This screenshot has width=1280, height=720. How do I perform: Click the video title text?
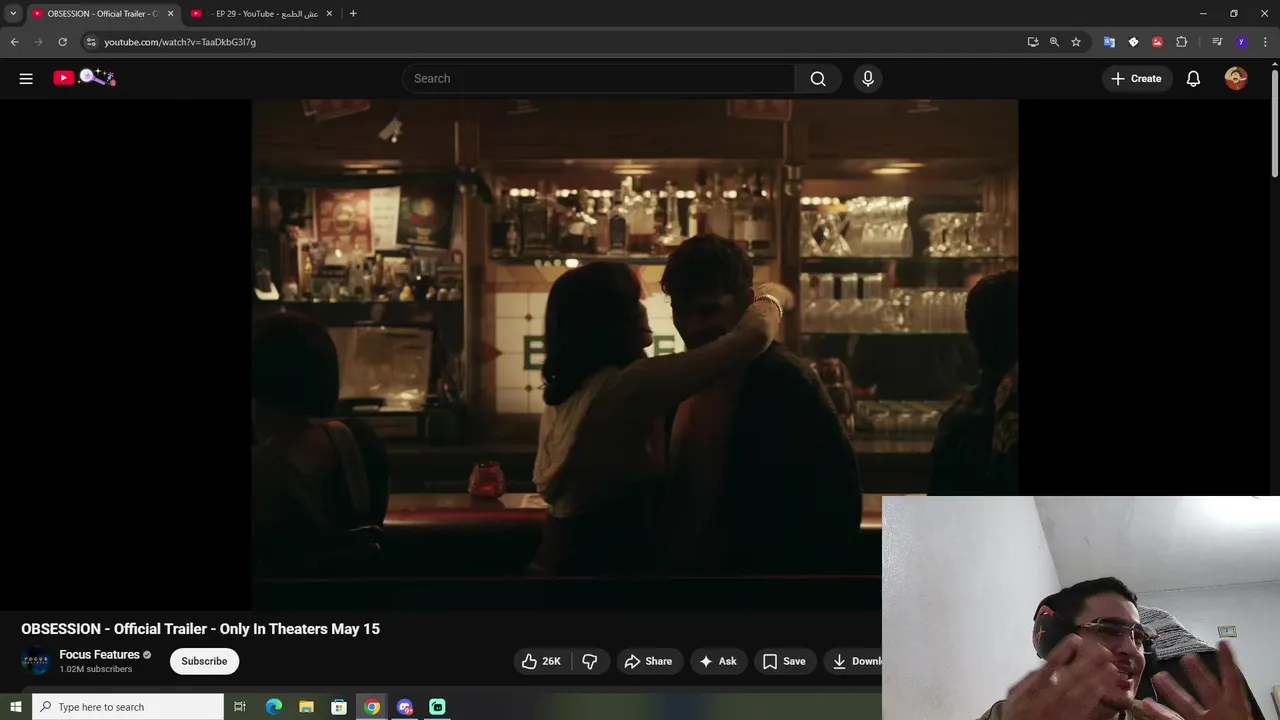click(200, 629)
